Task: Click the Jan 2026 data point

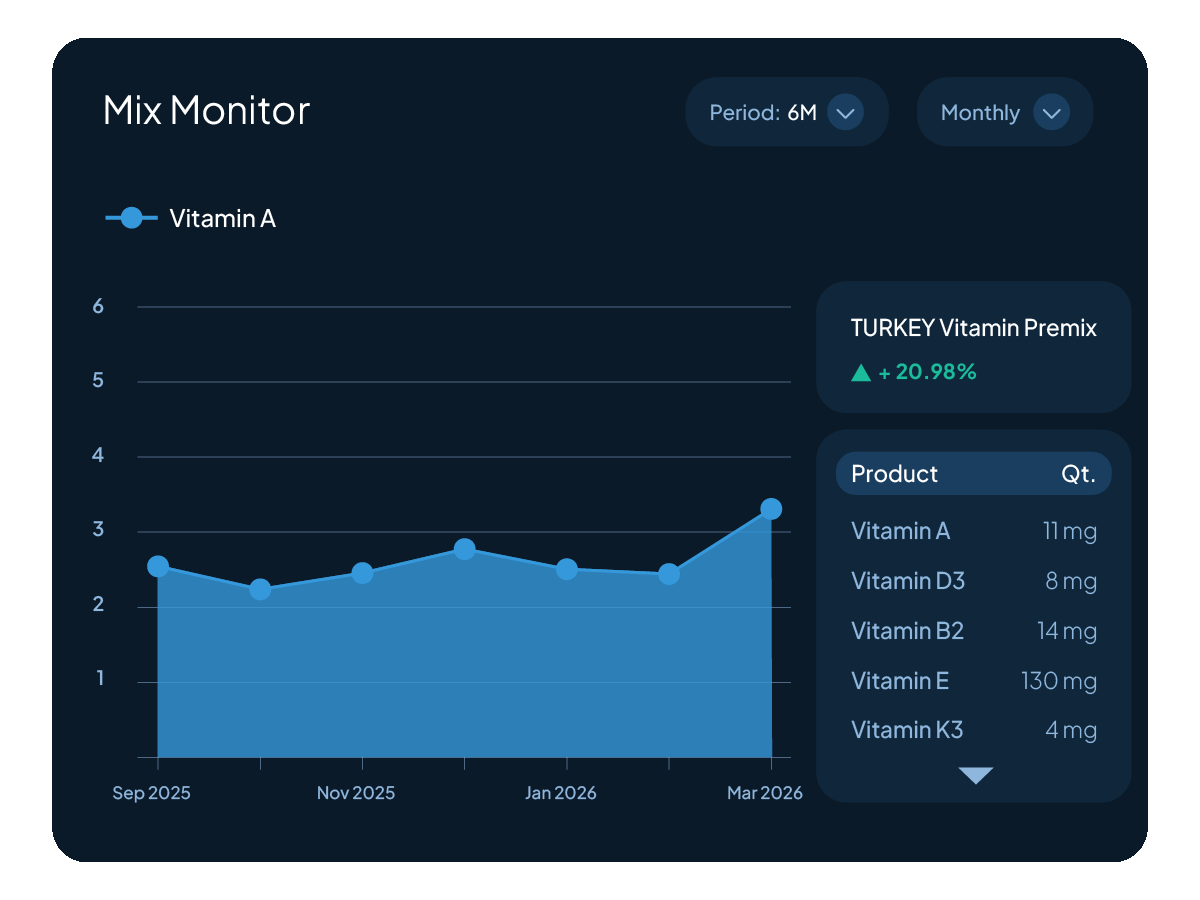Action: tap(567, 569)
